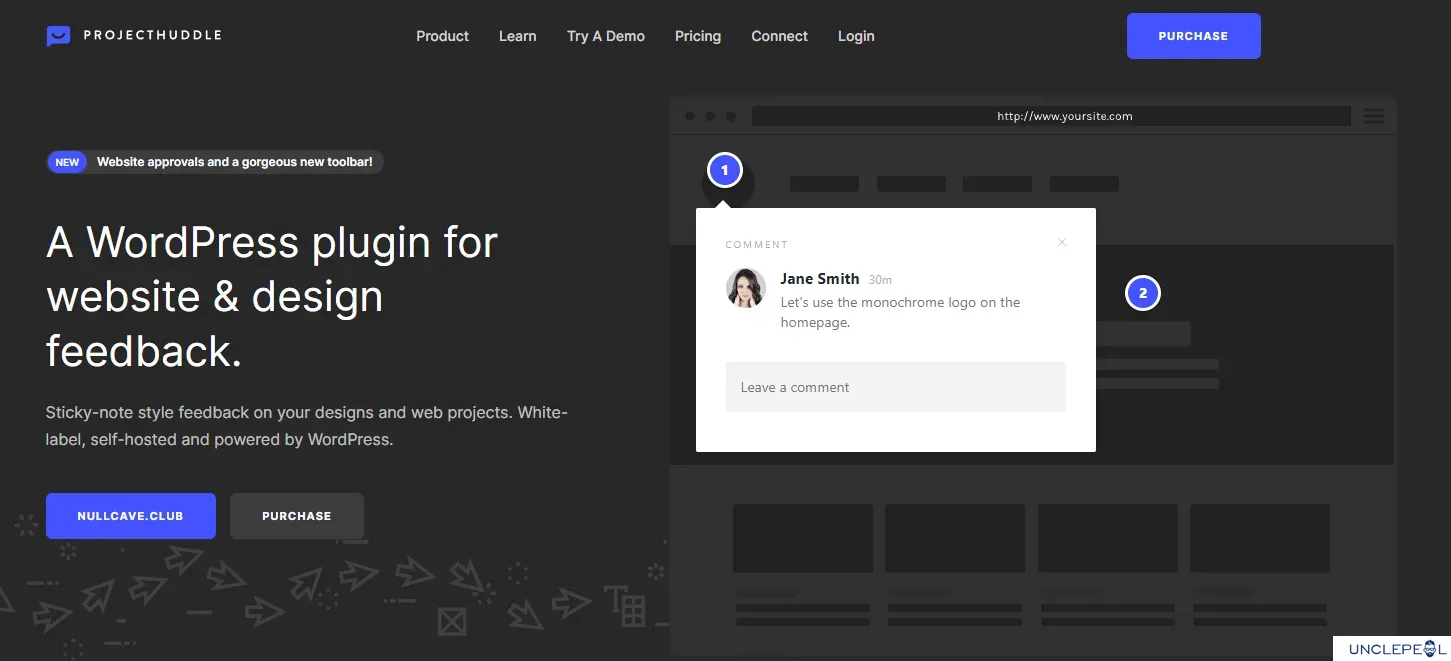
Task: Click the Jane Smith commenter name
Action: [x=820, y=279]
